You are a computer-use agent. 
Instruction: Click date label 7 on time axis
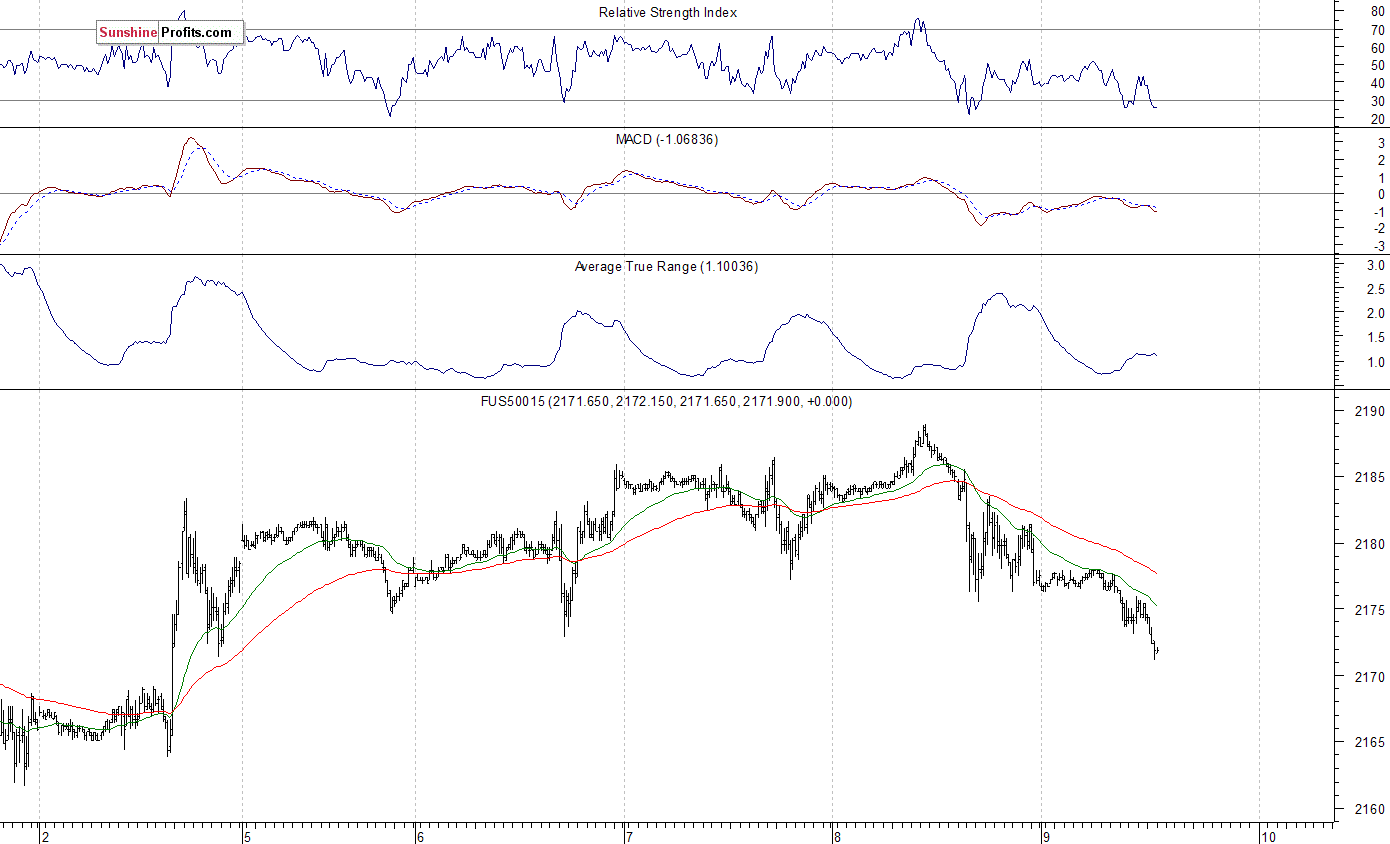(628, 836)
